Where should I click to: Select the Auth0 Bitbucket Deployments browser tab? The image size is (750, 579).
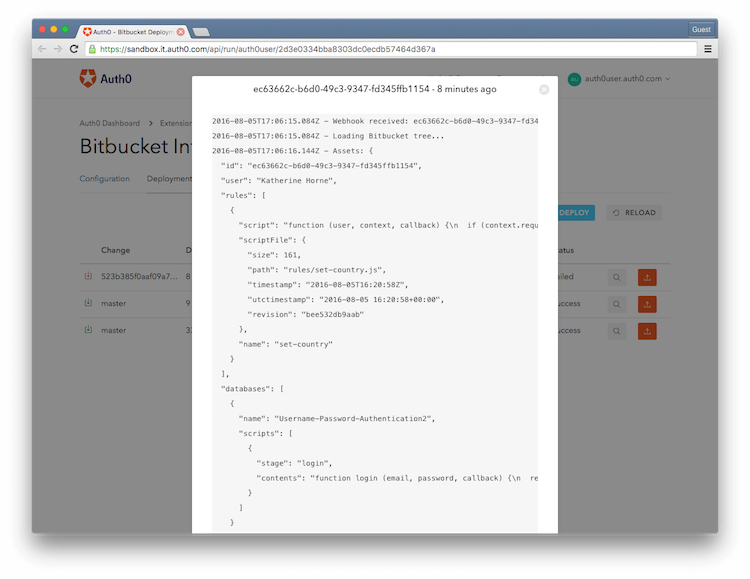point(133,32)
